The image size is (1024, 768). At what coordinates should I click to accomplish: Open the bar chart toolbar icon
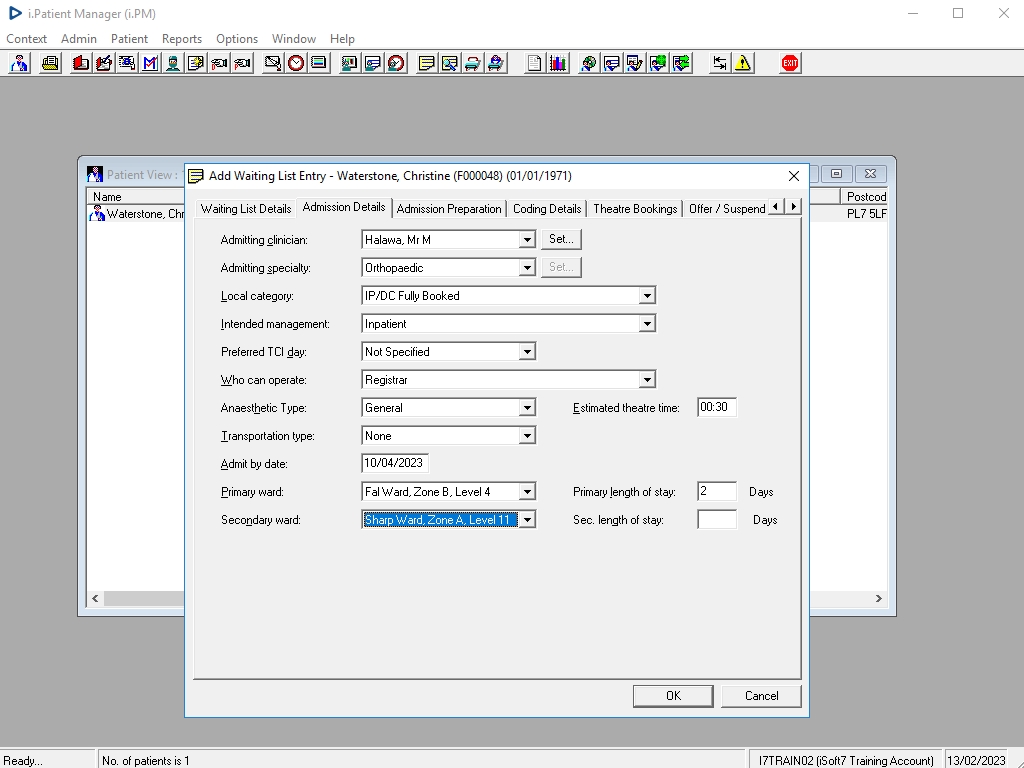click(558, 63)
